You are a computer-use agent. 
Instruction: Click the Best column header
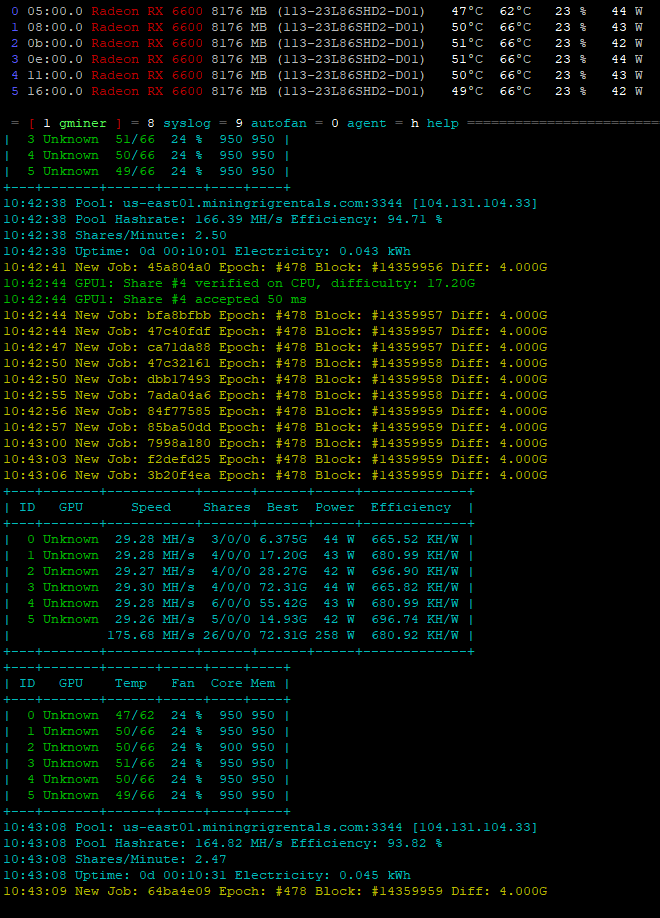click(x=283, y=508)
